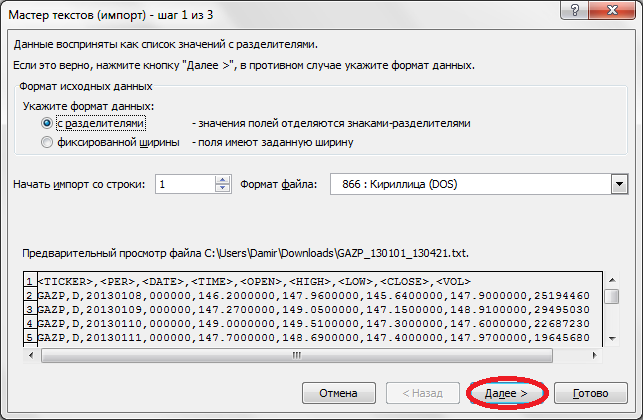Go to next step with Далее

pos(505,393)
